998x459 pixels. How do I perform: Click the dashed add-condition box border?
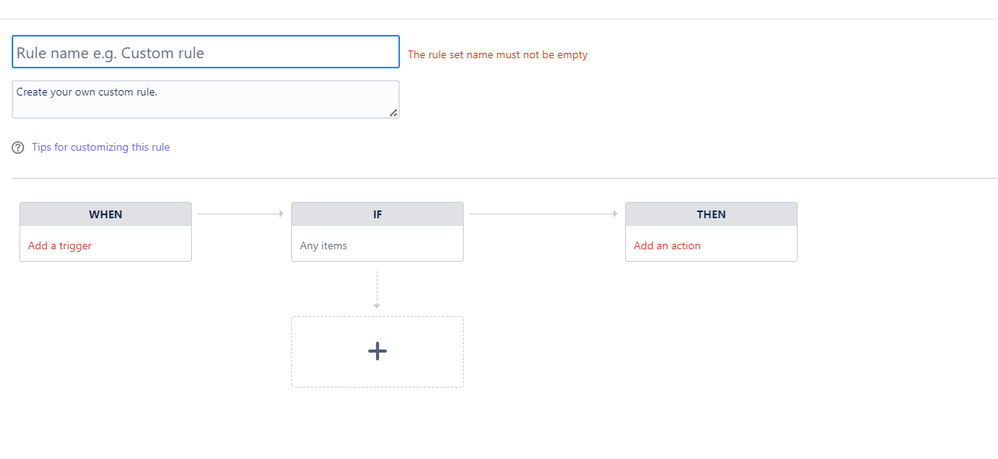click(377, 317)
